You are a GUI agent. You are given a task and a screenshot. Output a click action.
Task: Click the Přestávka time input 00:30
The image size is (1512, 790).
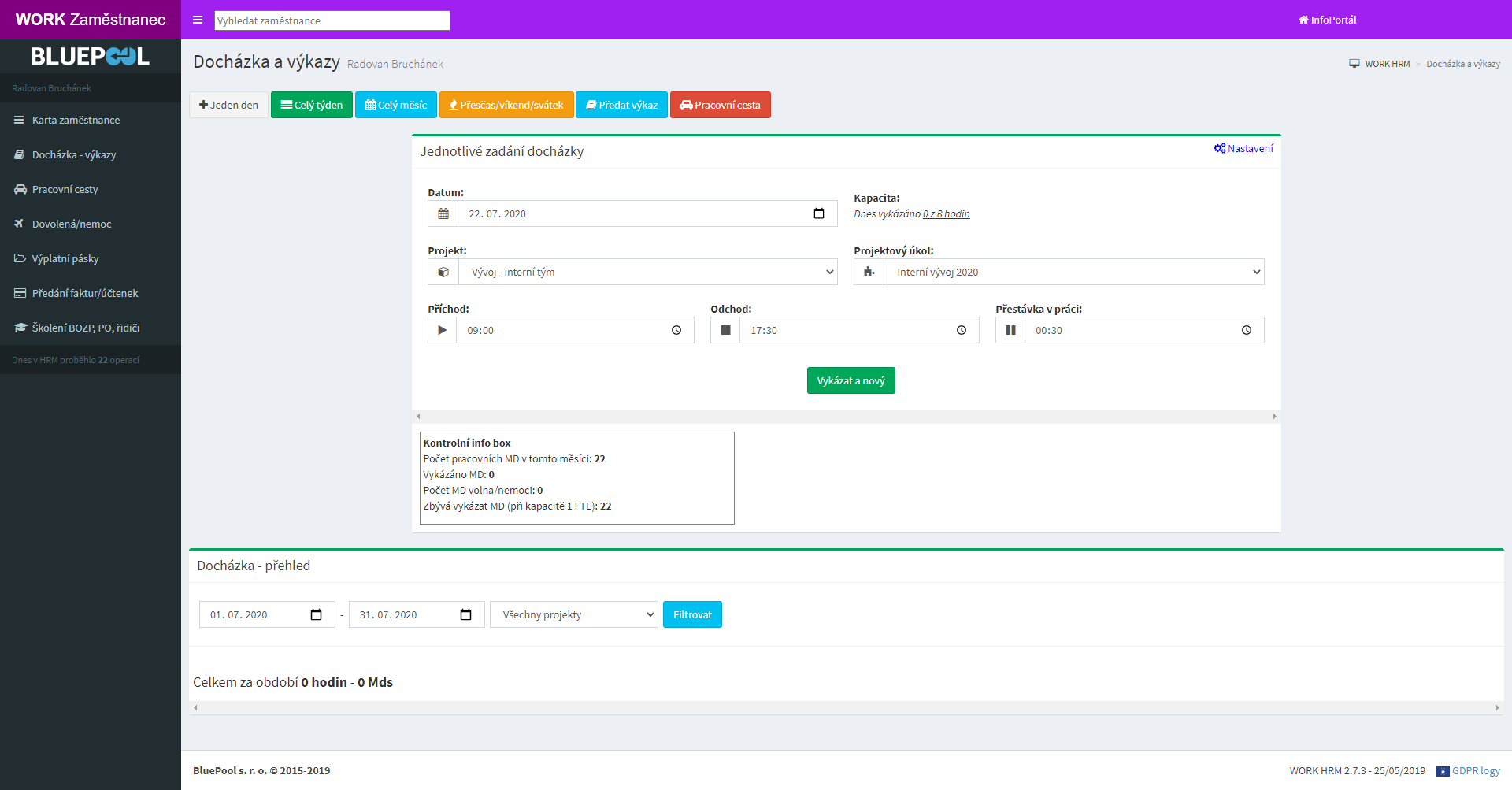tap(1144, 330)
